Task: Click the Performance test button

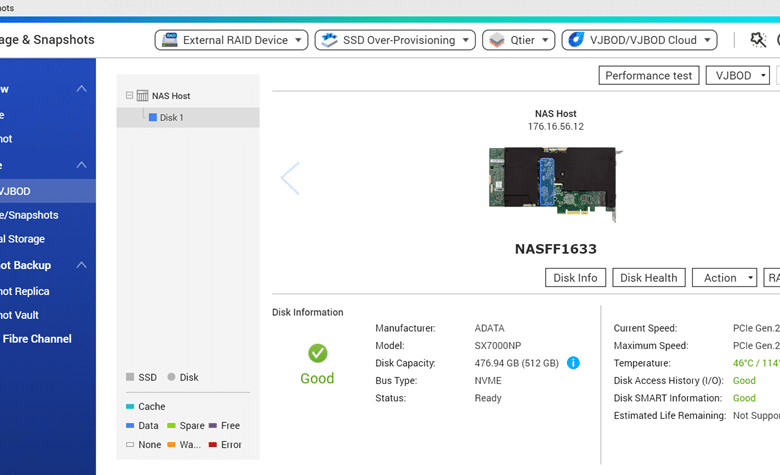Action: [649, 76]
